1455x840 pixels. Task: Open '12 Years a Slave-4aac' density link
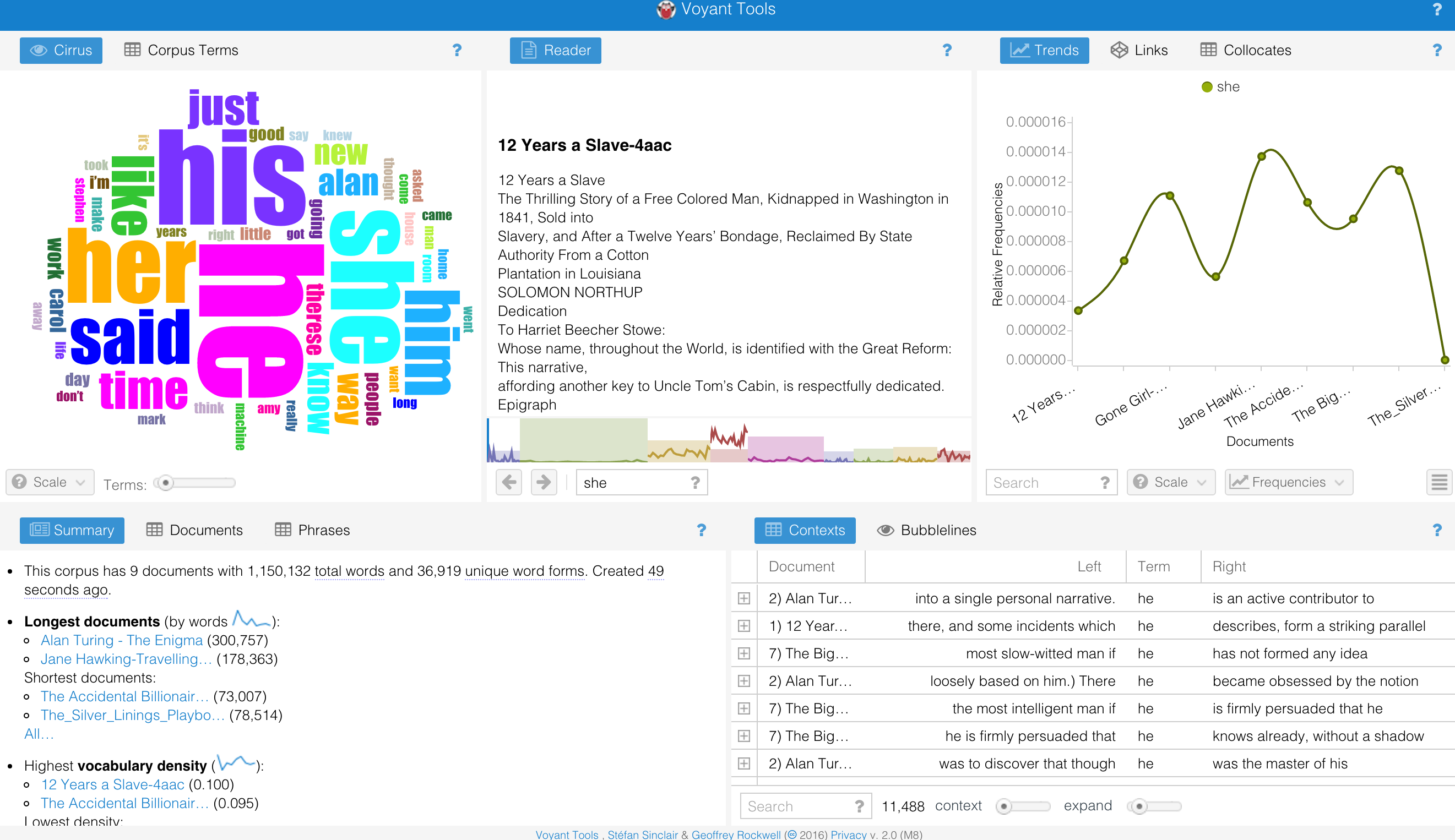click(x=112, y=784)
